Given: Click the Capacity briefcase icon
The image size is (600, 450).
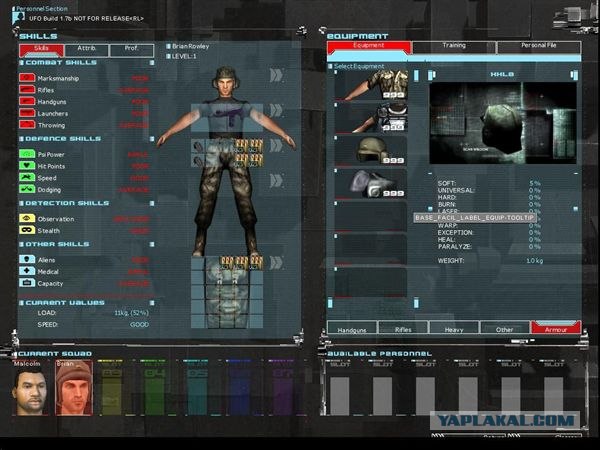Looking at the screenshot, I should (26, 283).
